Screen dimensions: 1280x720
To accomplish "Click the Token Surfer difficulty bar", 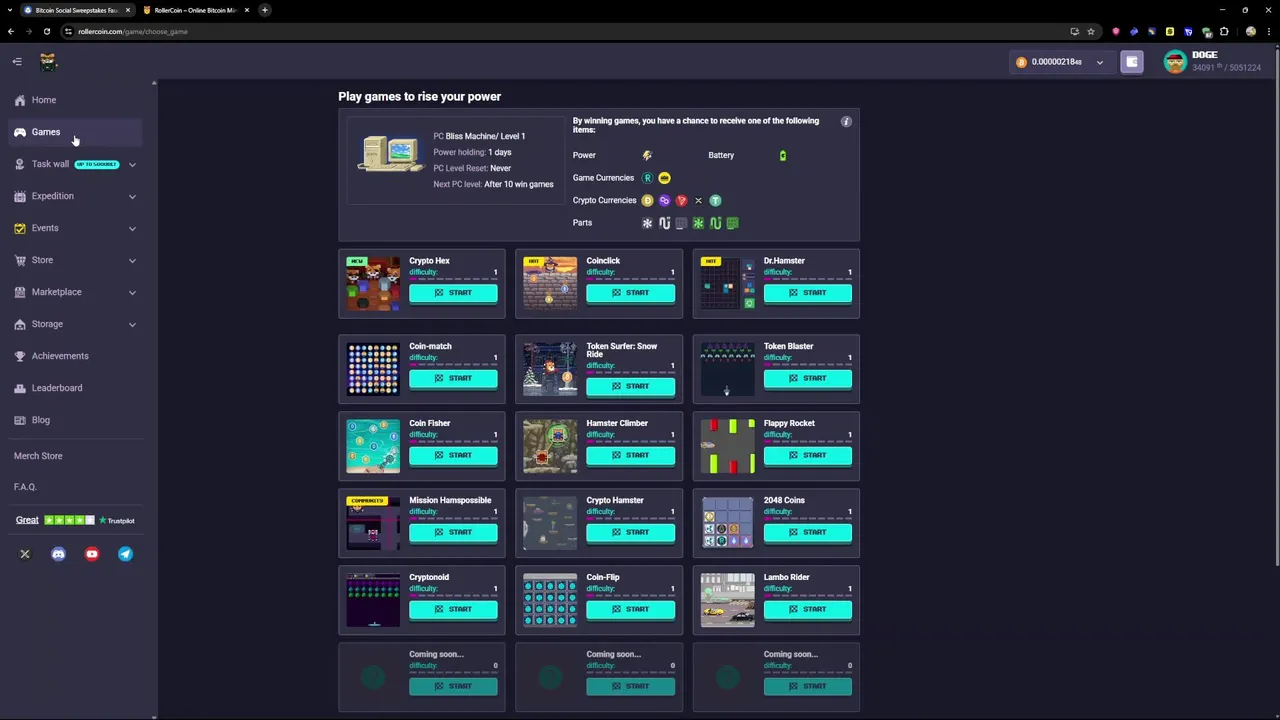I will (x=630, y=371).
